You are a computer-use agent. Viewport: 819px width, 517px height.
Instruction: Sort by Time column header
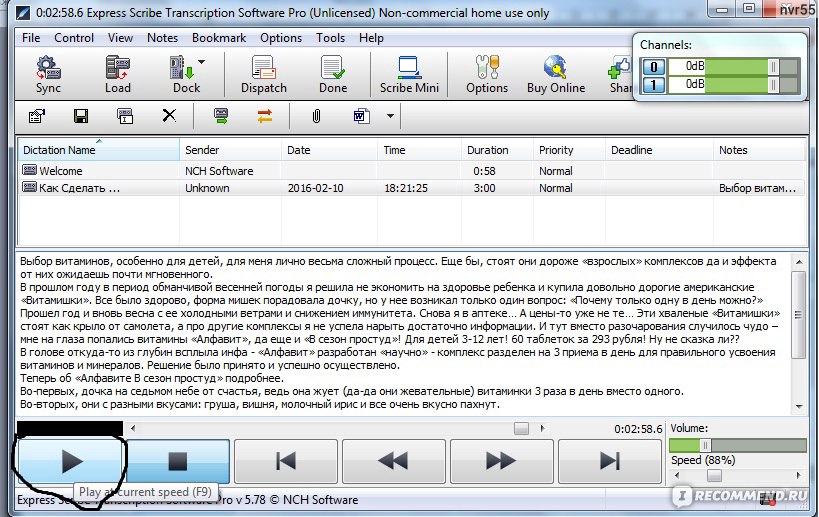click(x=419, y=150)
